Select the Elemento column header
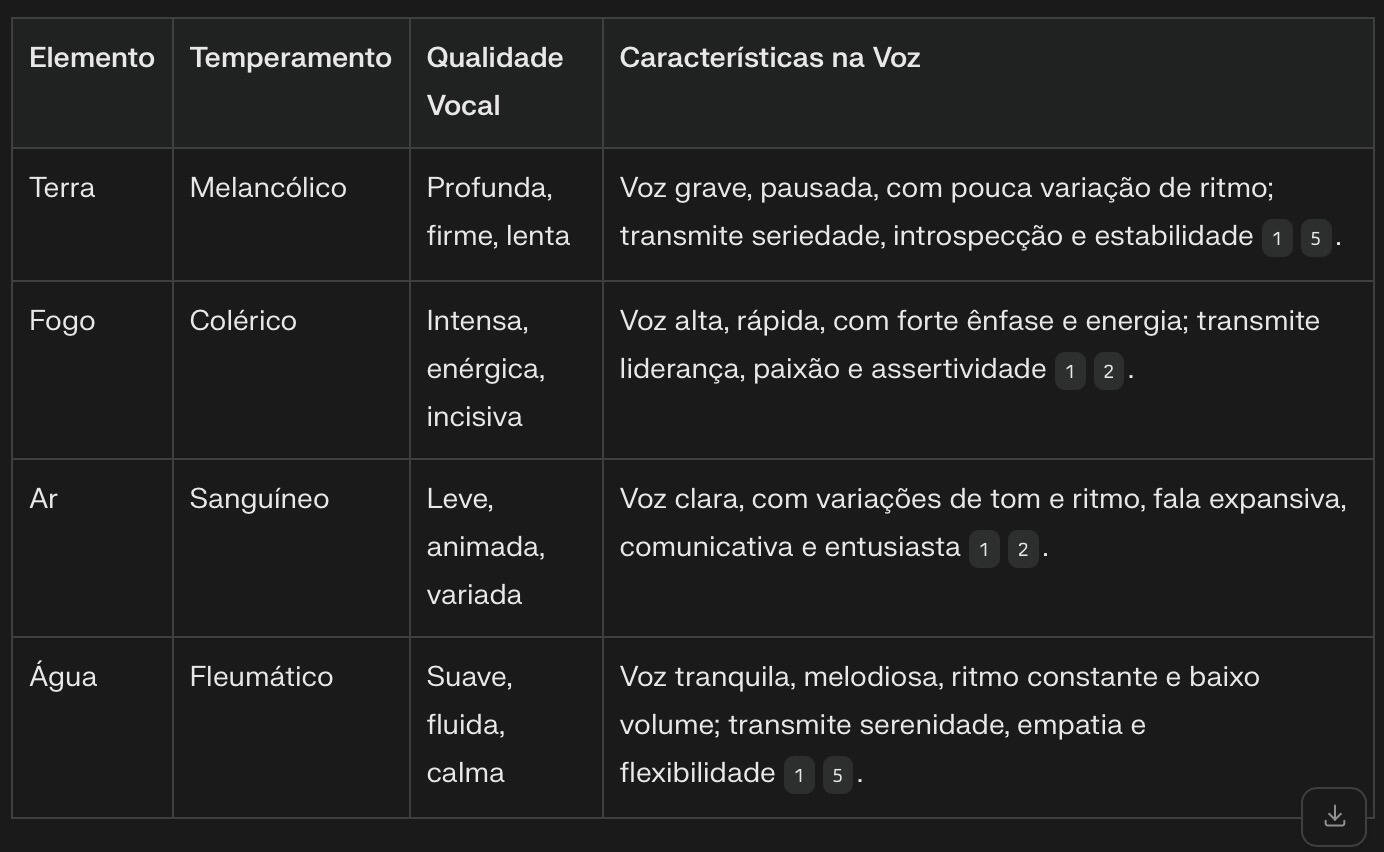 tap(92, 58)
